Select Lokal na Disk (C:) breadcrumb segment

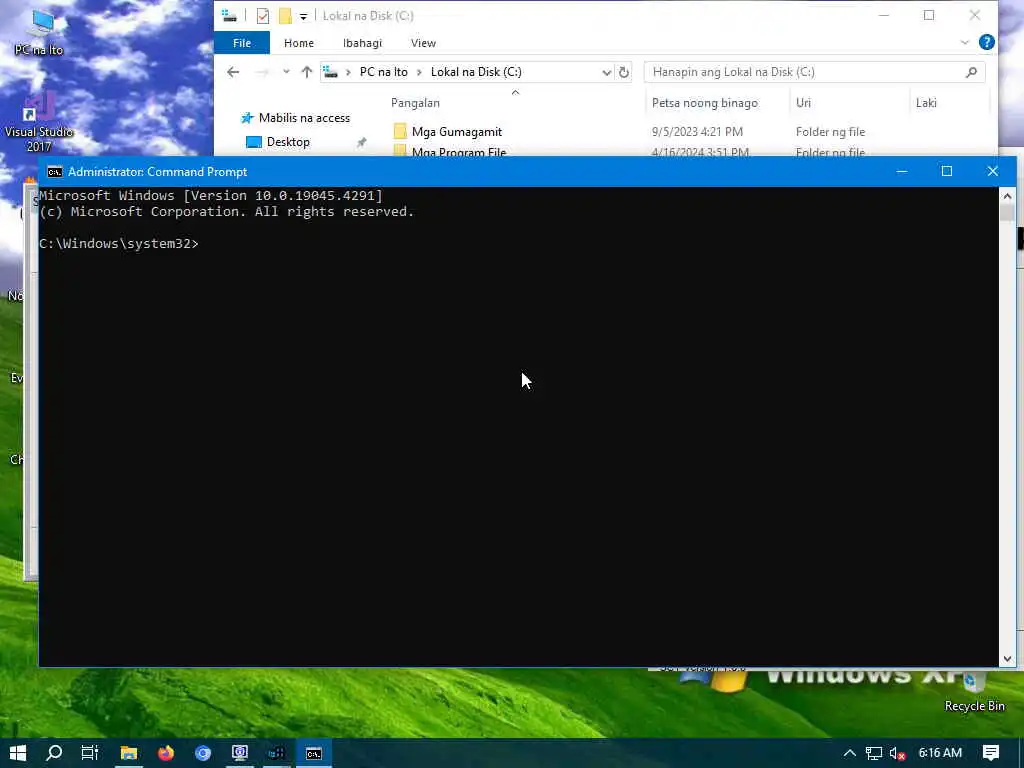click(x=476, y=72)
